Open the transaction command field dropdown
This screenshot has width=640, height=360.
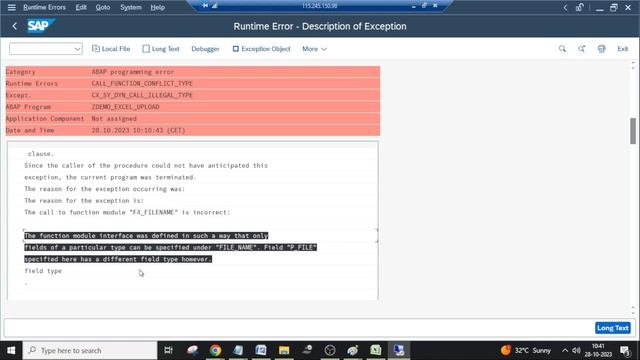coord(77,49)
